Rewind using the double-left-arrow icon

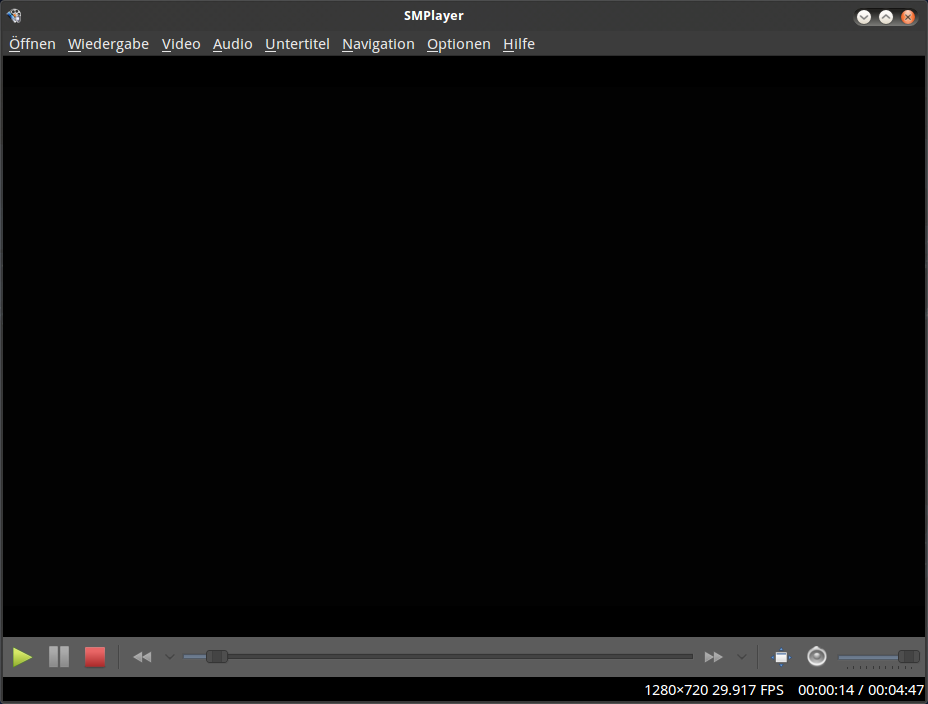click(142, 657)
